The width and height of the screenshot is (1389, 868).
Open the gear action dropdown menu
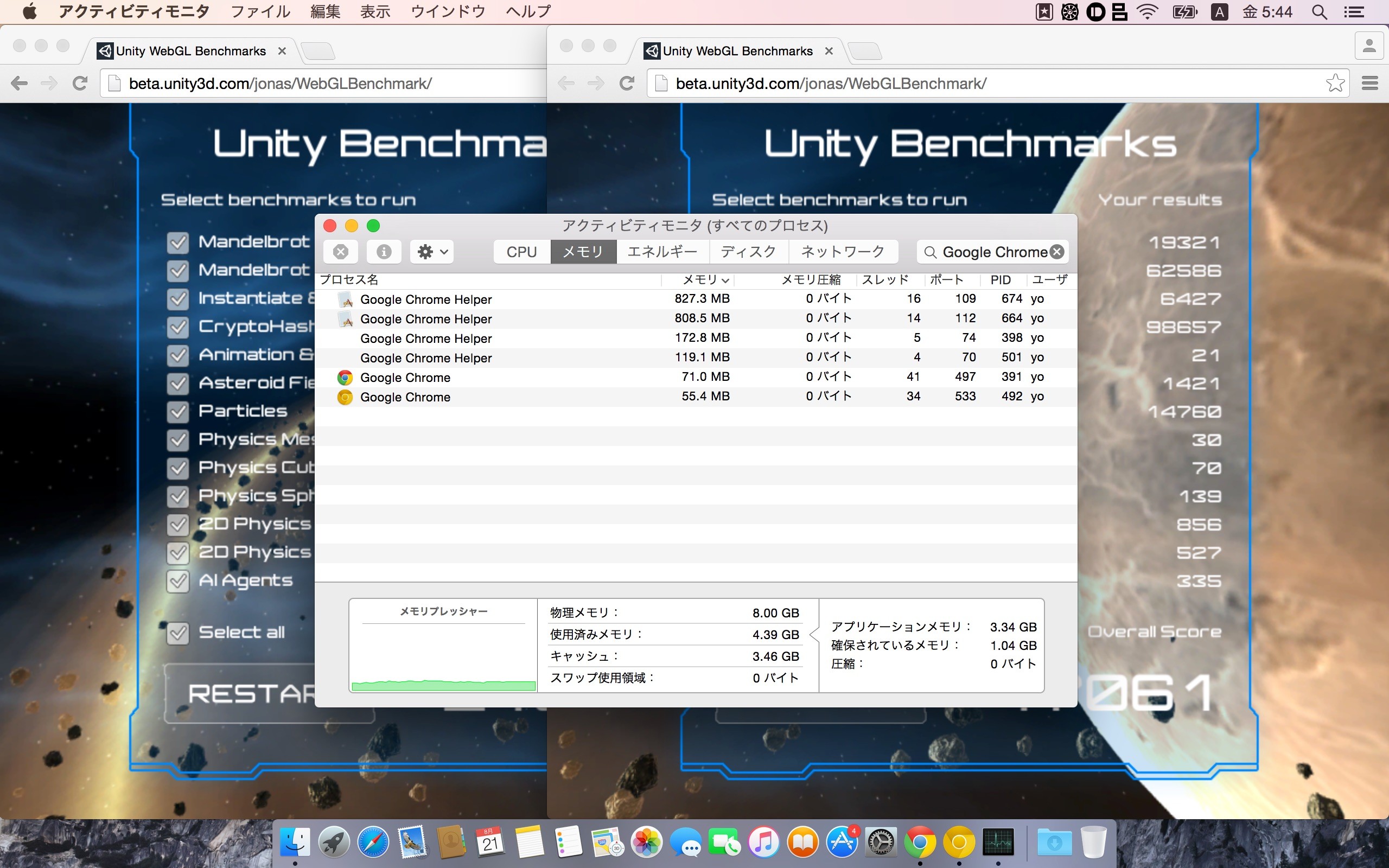point(432,251)
